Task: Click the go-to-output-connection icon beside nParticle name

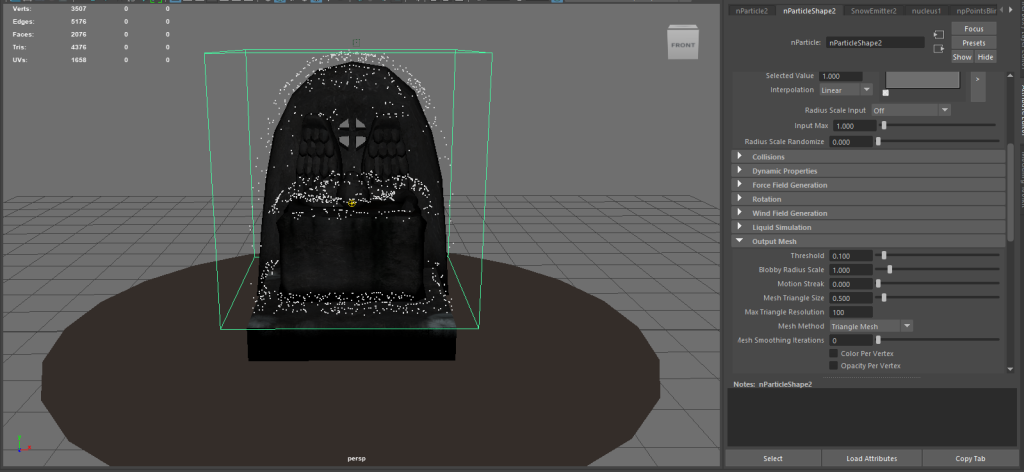Action: point(938,48)
